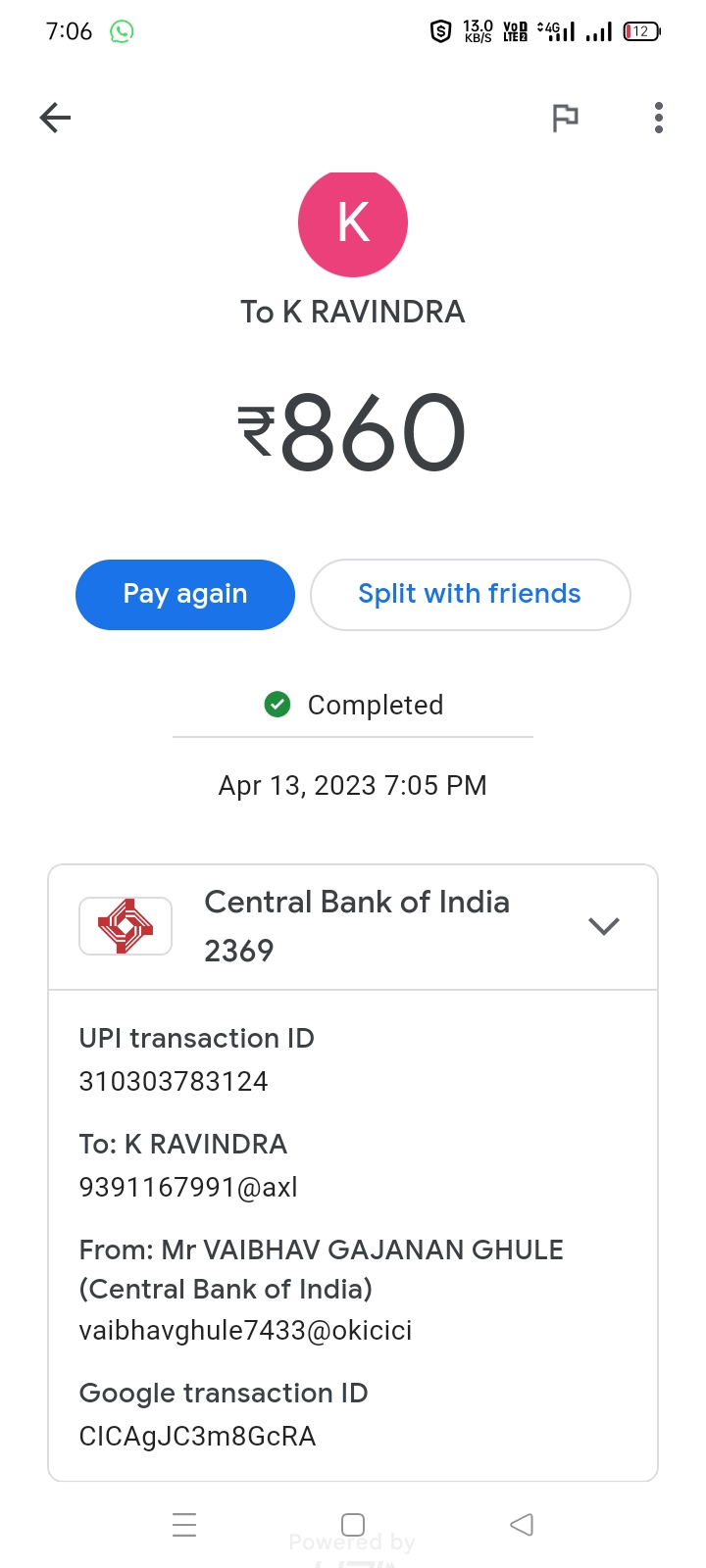Tap the battery indicator in status bar
Screen dimensions: 706x1568
pyautogui.click(x=641, y=31)
